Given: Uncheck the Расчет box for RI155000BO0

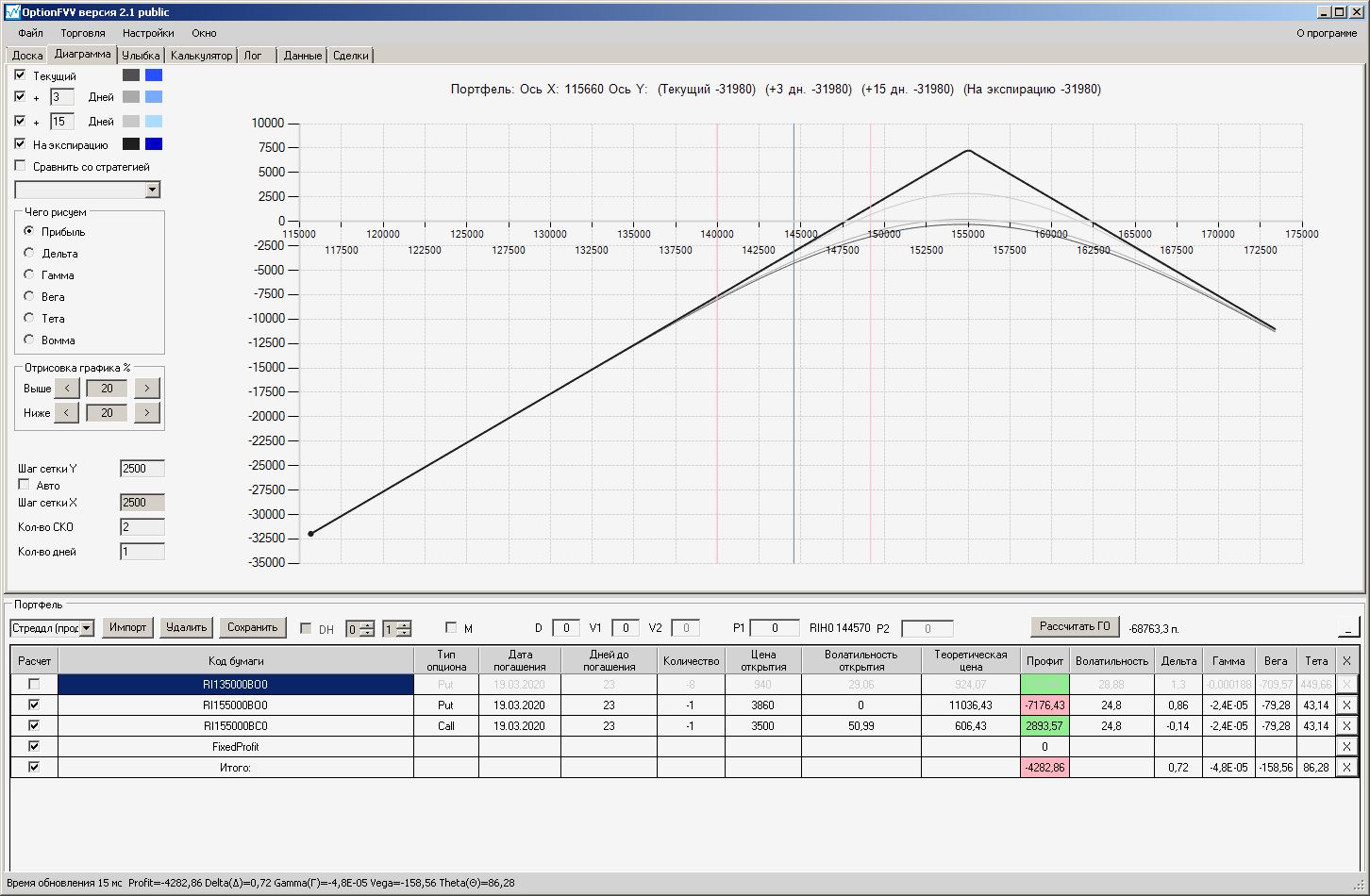Looking at the screenshot, I should click(34, 705).
